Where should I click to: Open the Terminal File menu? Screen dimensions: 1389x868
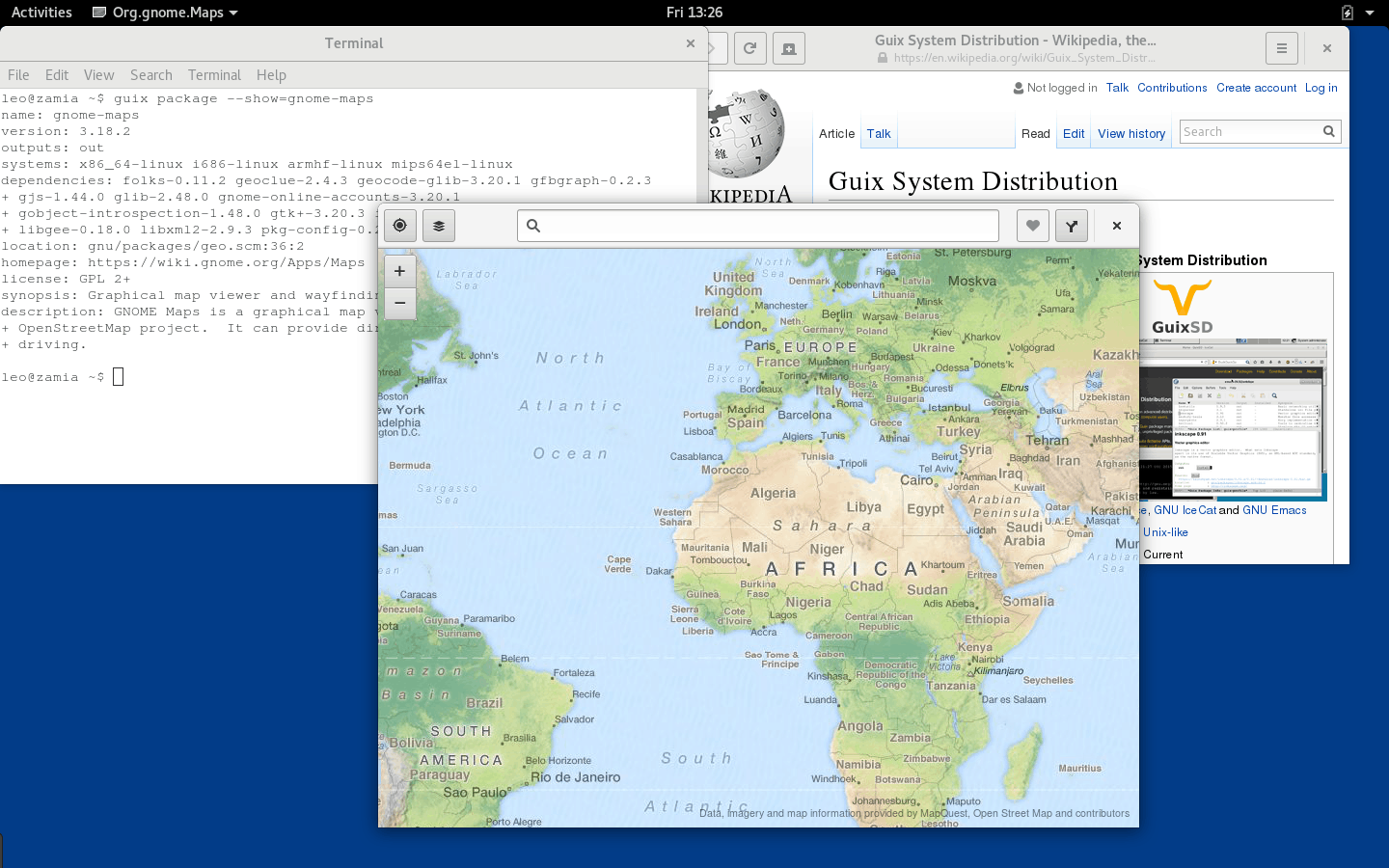click(18, 75)
